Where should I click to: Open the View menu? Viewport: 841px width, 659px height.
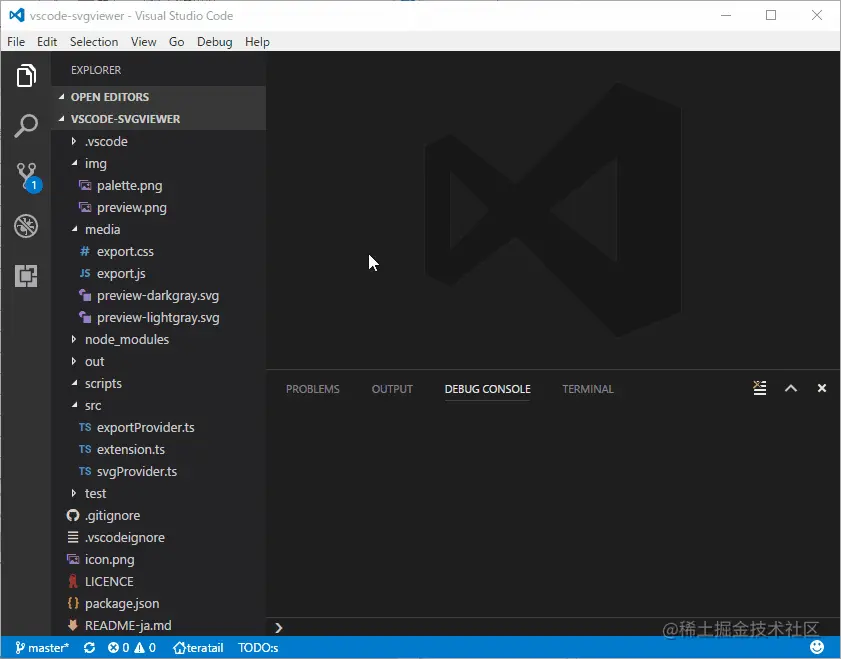(x=144, y=42)
